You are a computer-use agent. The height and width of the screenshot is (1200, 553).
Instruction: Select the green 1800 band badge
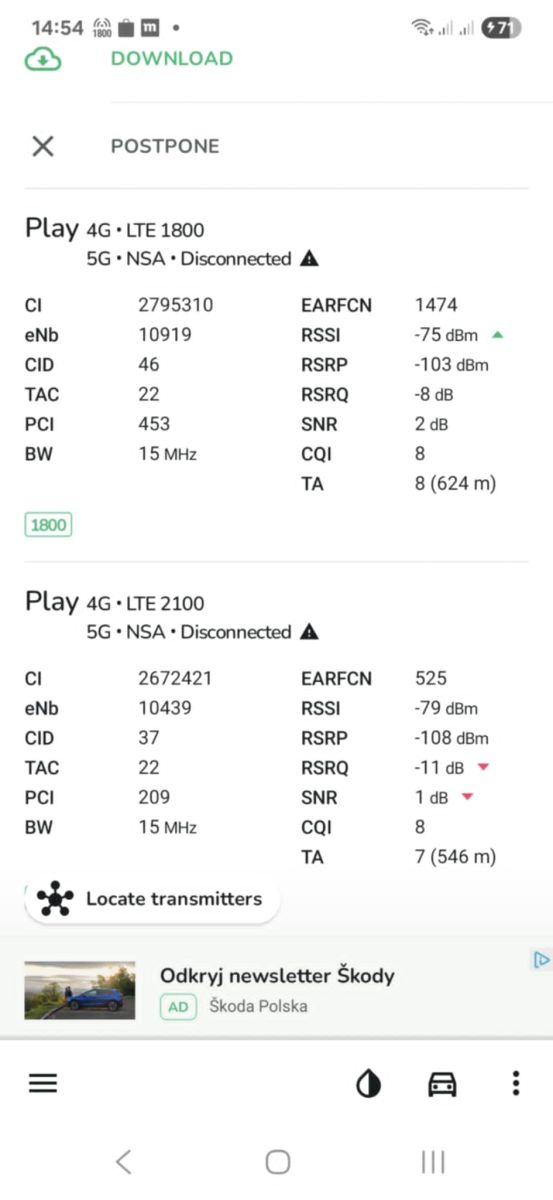pos(48,524)
